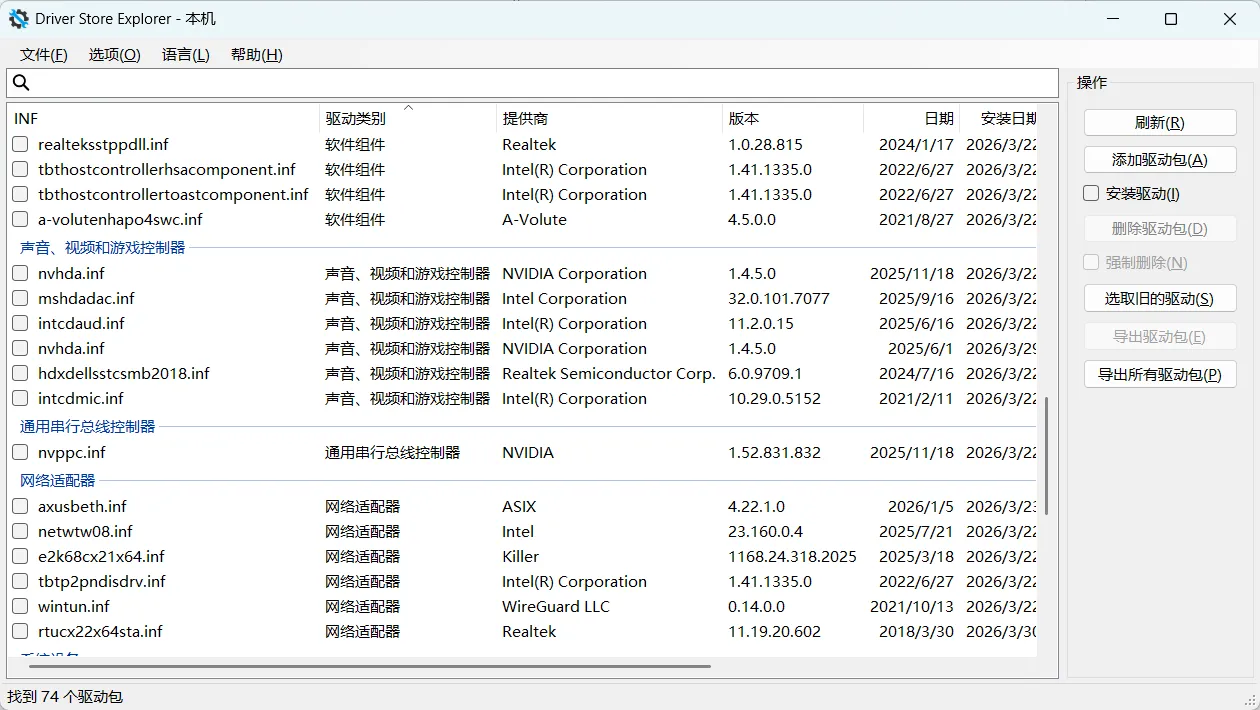Click 导出所有驱动包(P) button

click(x=1160, y=375)
